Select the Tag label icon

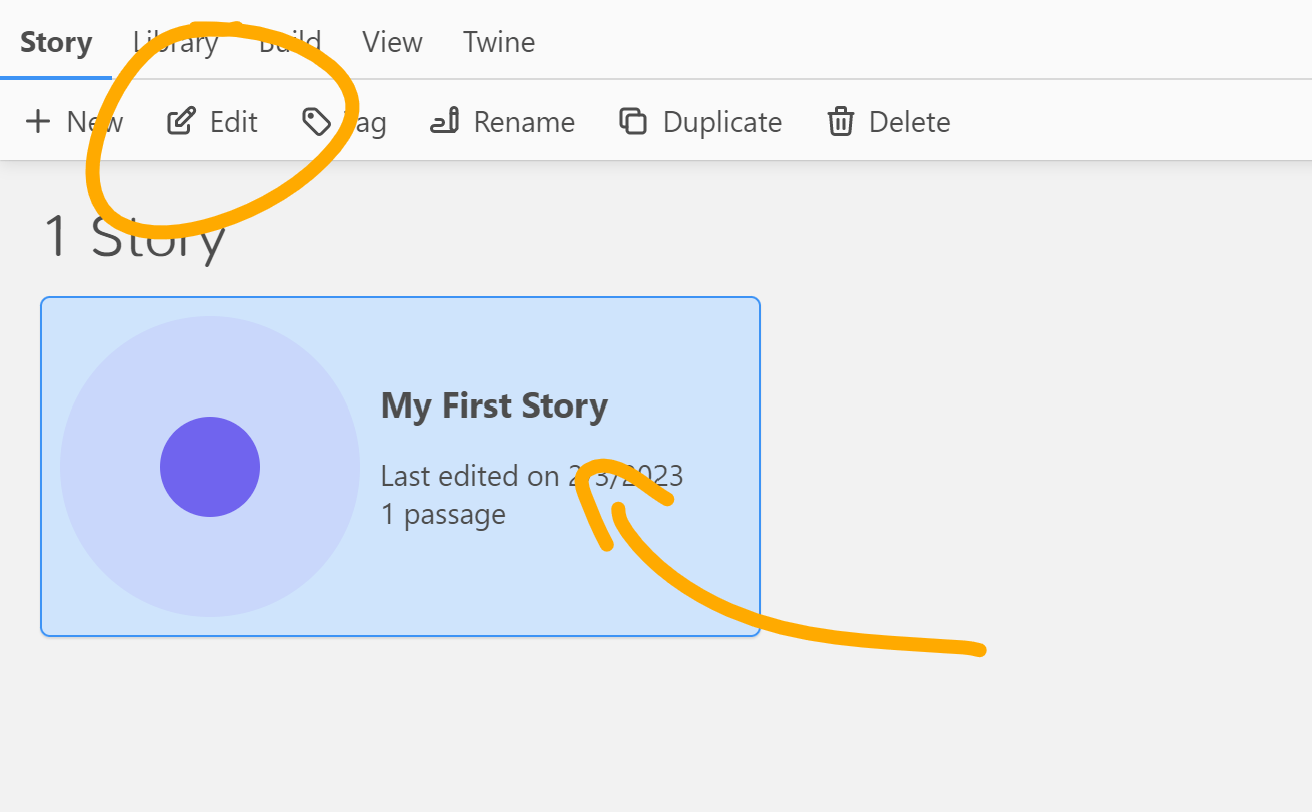[316, 120]
